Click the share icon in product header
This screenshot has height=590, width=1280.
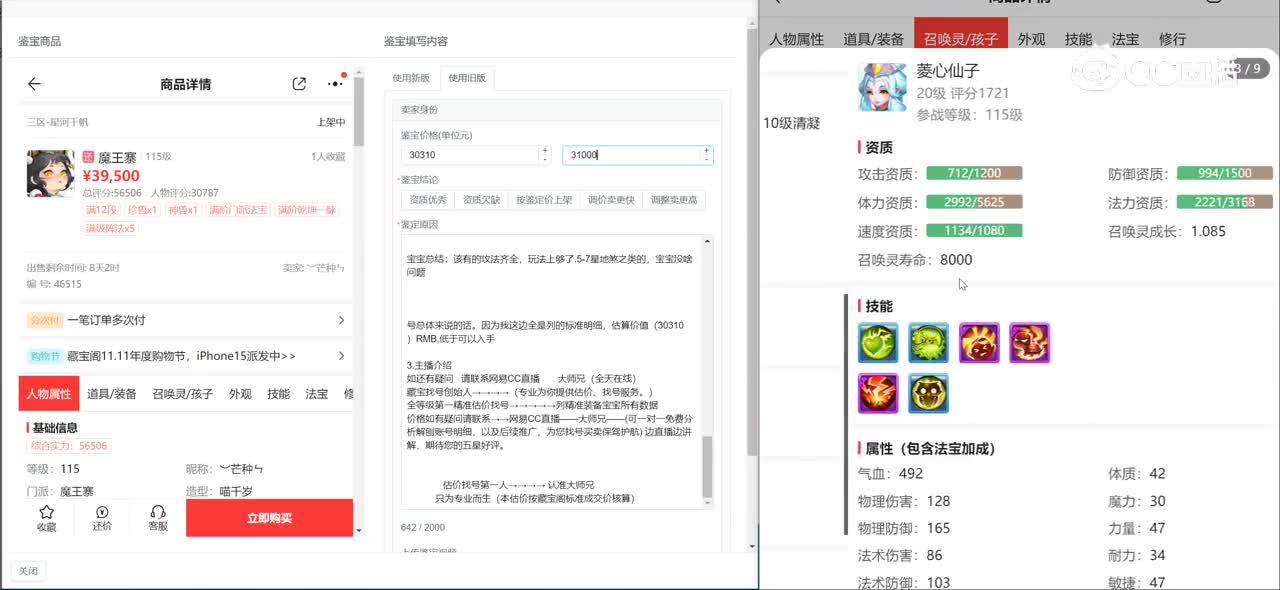click(x=299, y=84)
